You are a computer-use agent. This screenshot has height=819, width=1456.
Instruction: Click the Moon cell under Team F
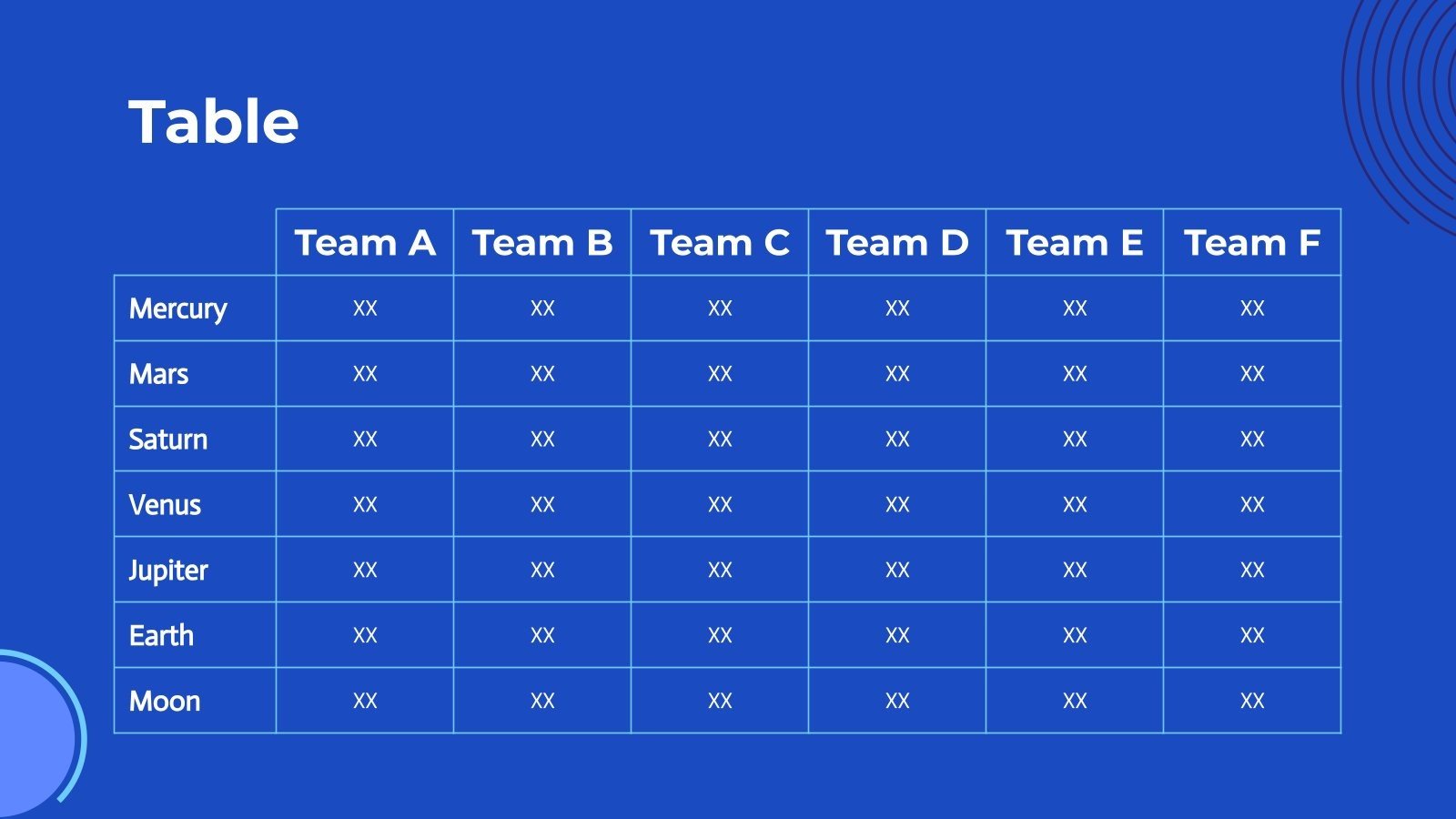pyautogui.click(x=1252, y=701)
